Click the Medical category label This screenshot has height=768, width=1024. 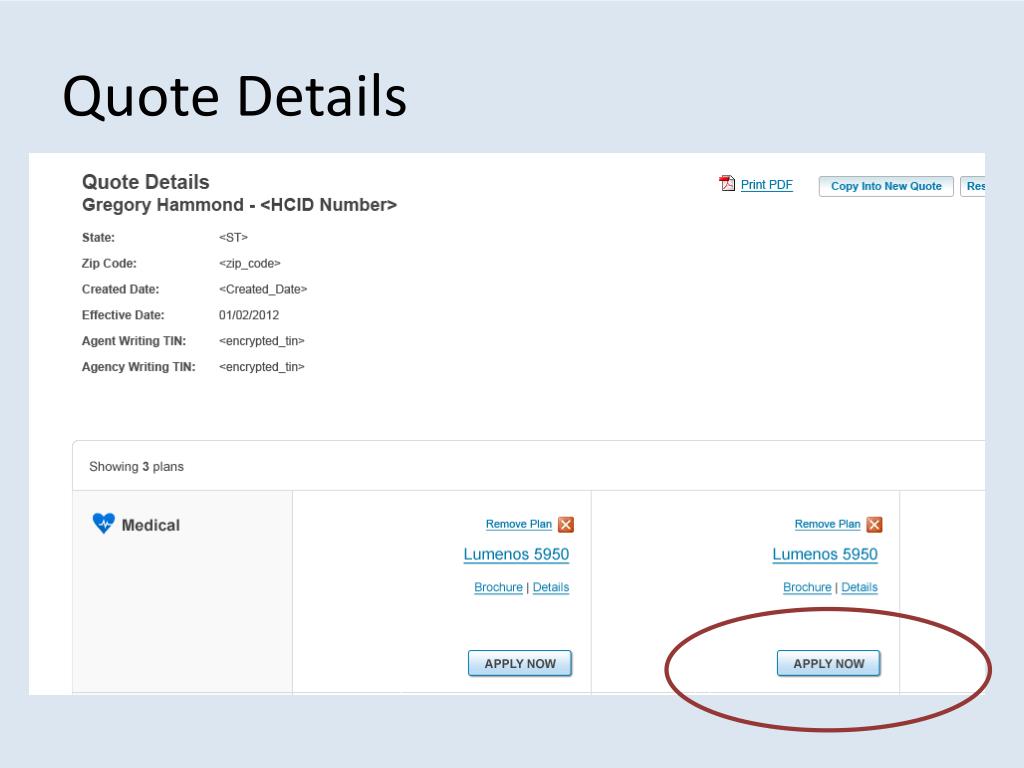point(151,525)
